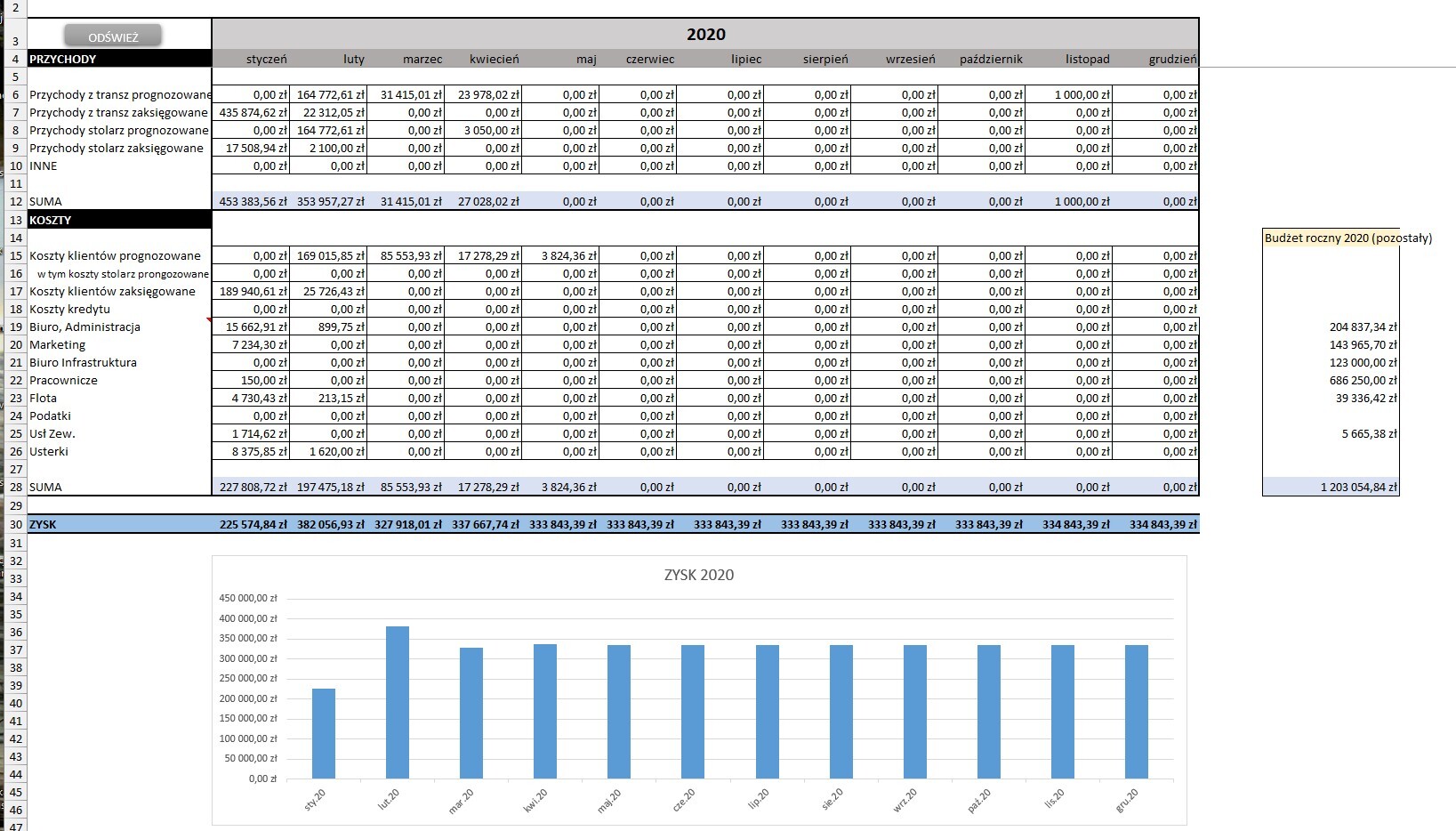Click the ZYSK 2020 chart title
This screenshot has width=1456, height=831.
(x=699, y=575)
